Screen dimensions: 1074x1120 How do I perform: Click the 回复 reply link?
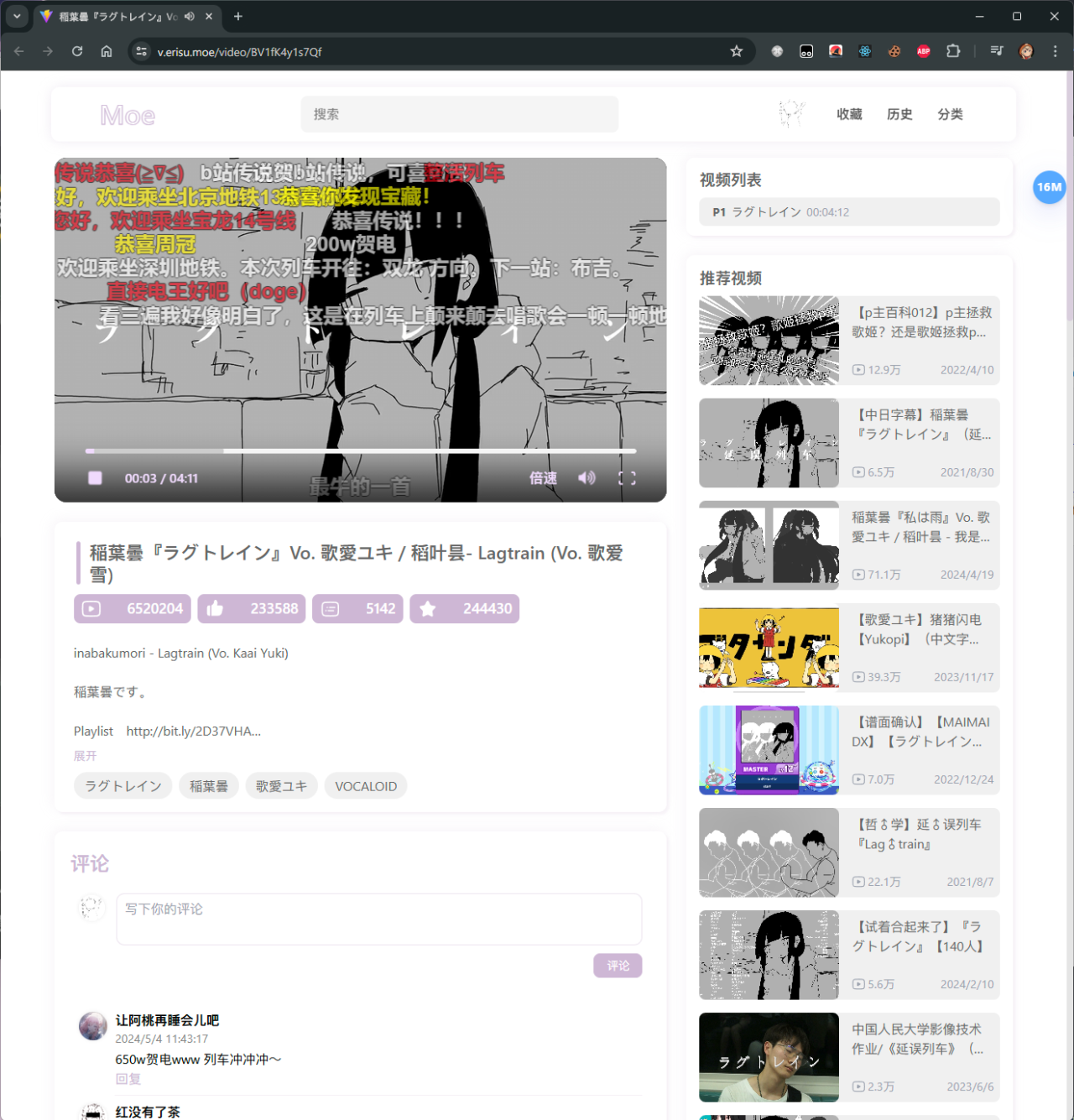[x=128, y=1079]
